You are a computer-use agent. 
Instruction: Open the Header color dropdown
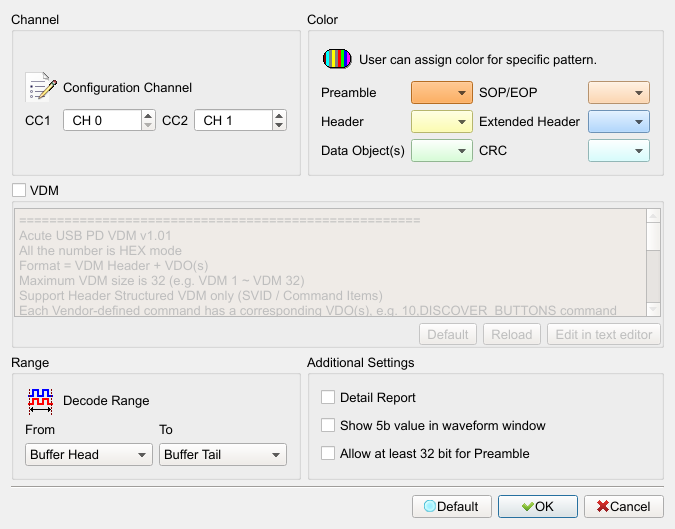coord(442,121)
